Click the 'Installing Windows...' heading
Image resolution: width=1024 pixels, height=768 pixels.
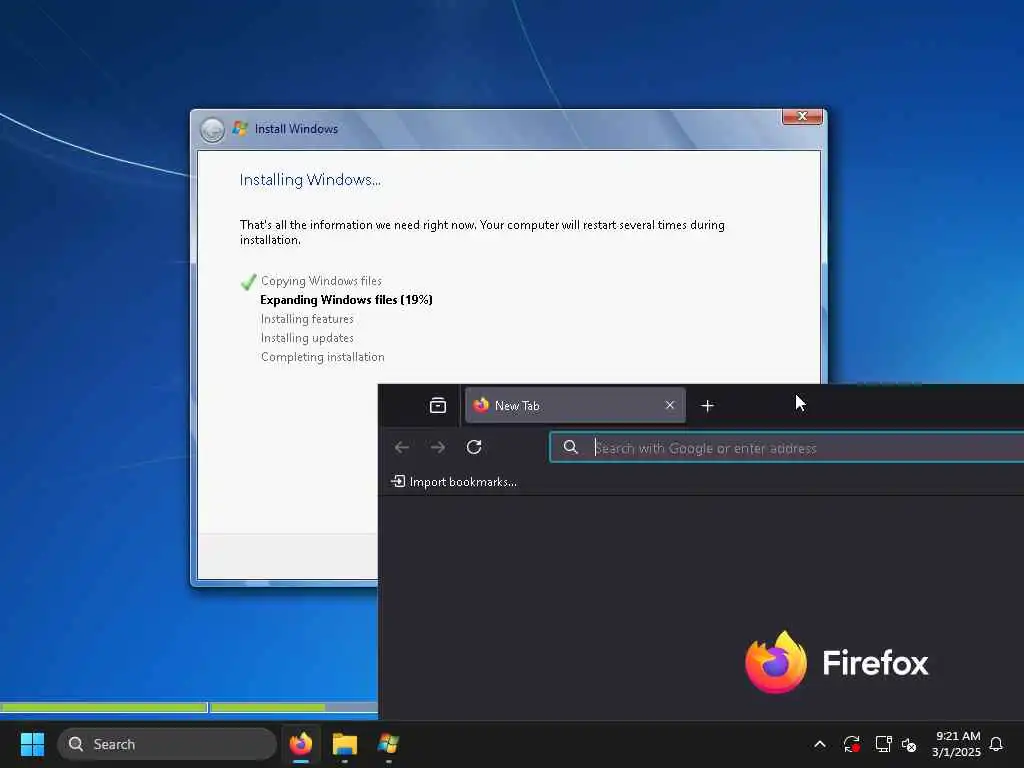point(310,180)
